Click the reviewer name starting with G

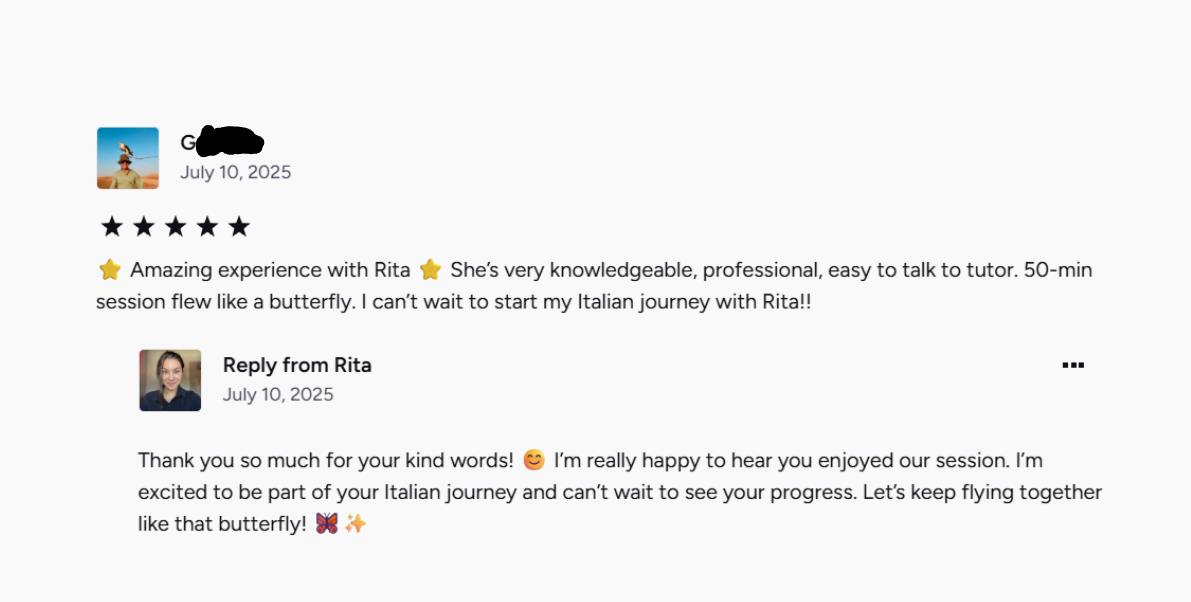point(220,142)
